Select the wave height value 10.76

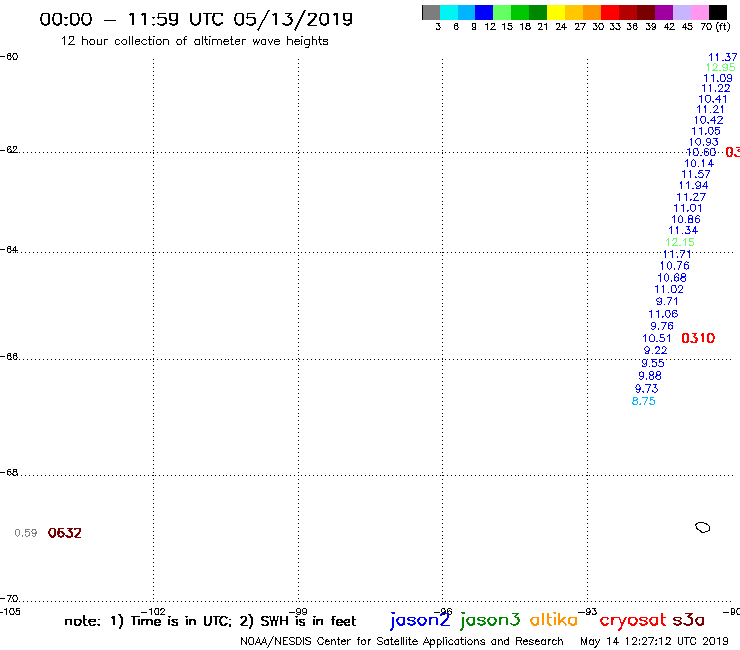pos(674,266)
